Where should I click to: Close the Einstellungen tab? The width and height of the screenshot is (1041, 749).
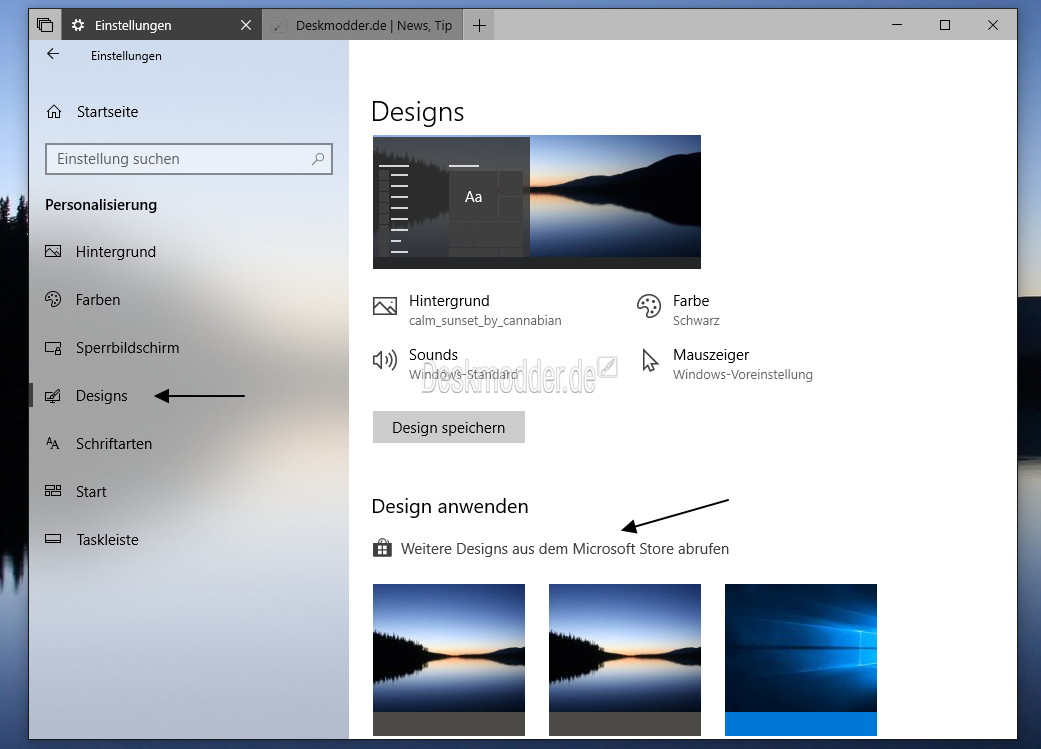click(x=246, y=25)
